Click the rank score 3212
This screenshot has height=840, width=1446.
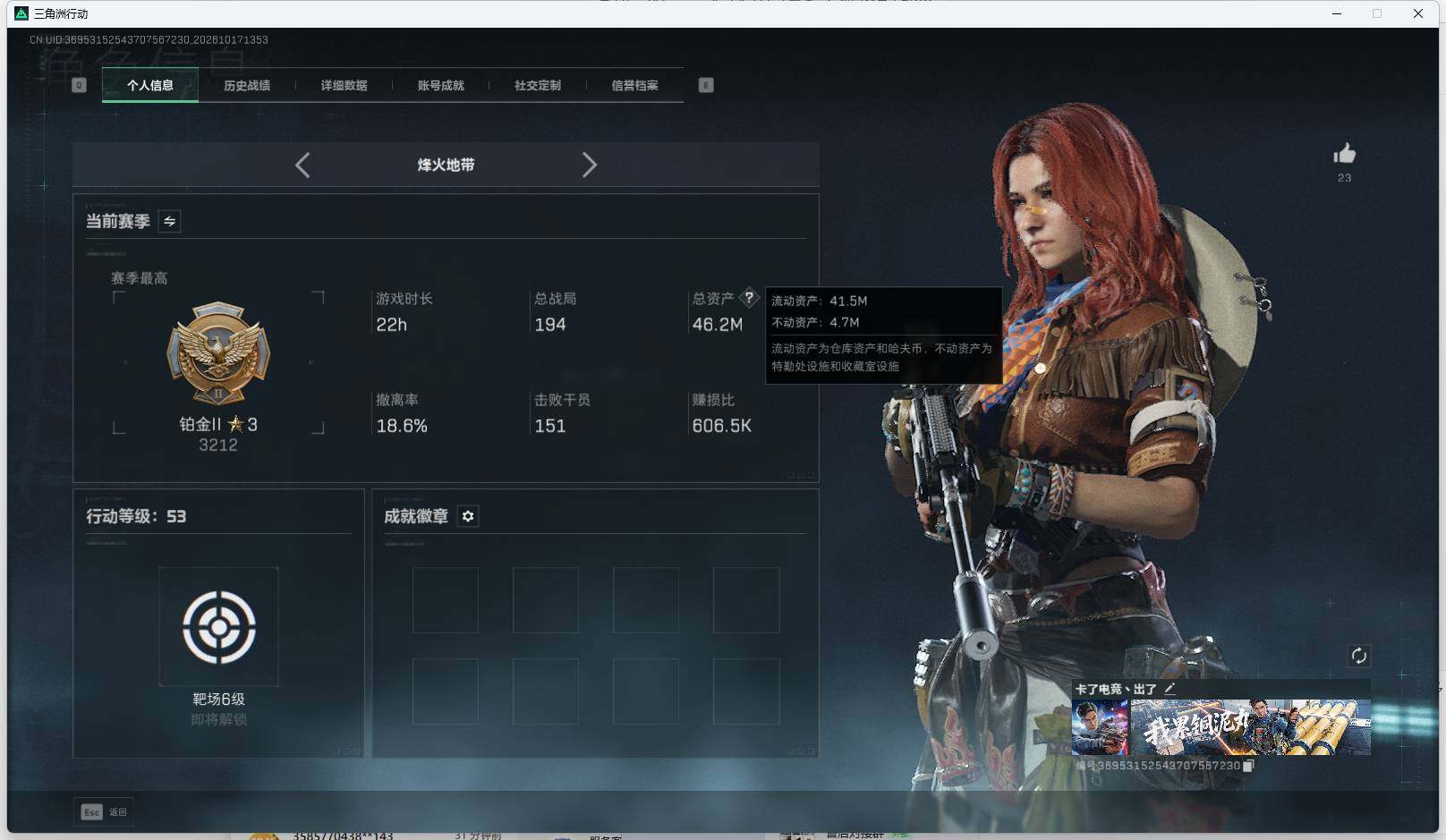218,445
